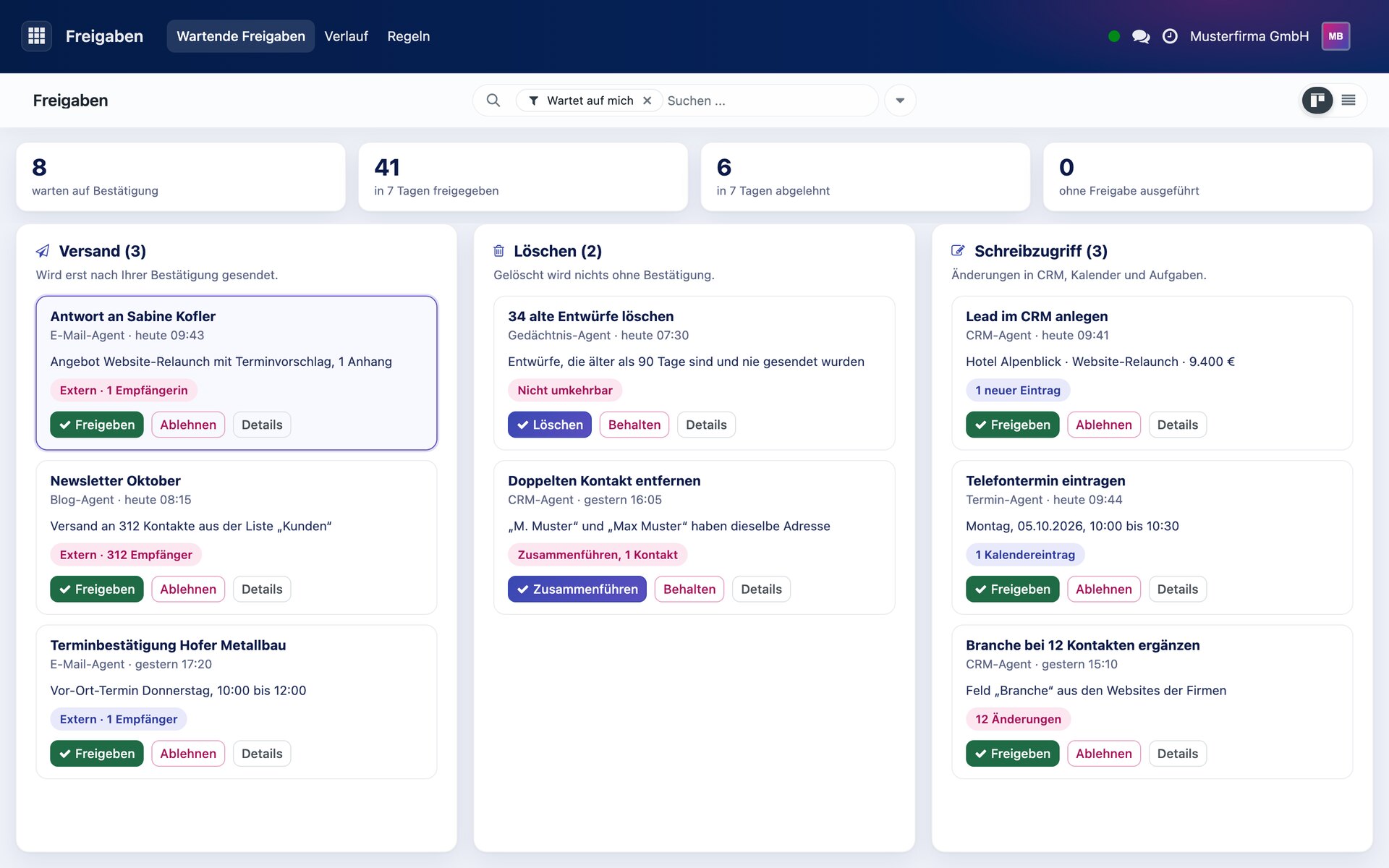This screenshot has width=1389, height=868.
Task: Click the MB user avatar
Action: click(x=1335, y=36)
